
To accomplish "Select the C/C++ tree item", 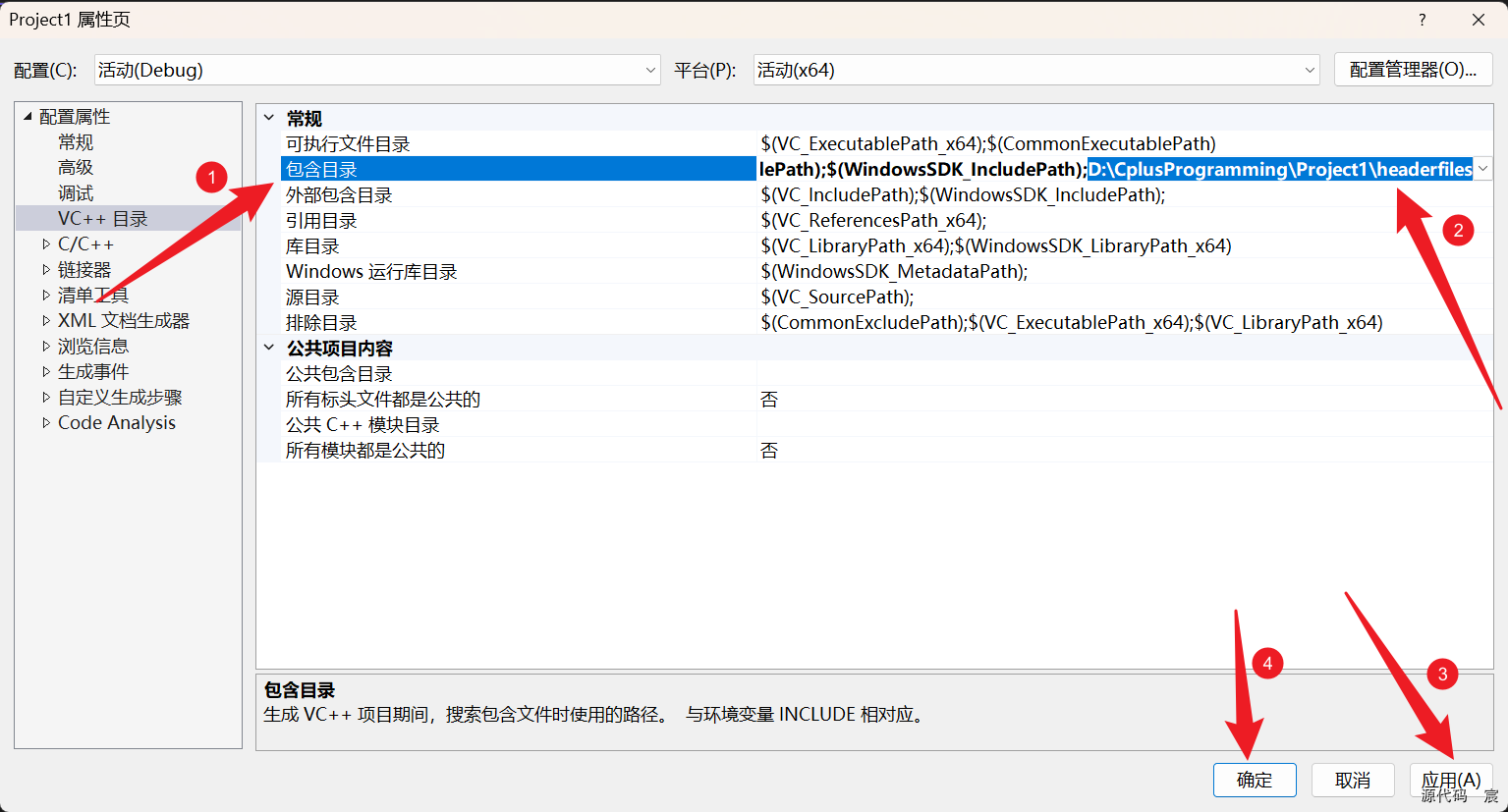I will pos(85,244).
